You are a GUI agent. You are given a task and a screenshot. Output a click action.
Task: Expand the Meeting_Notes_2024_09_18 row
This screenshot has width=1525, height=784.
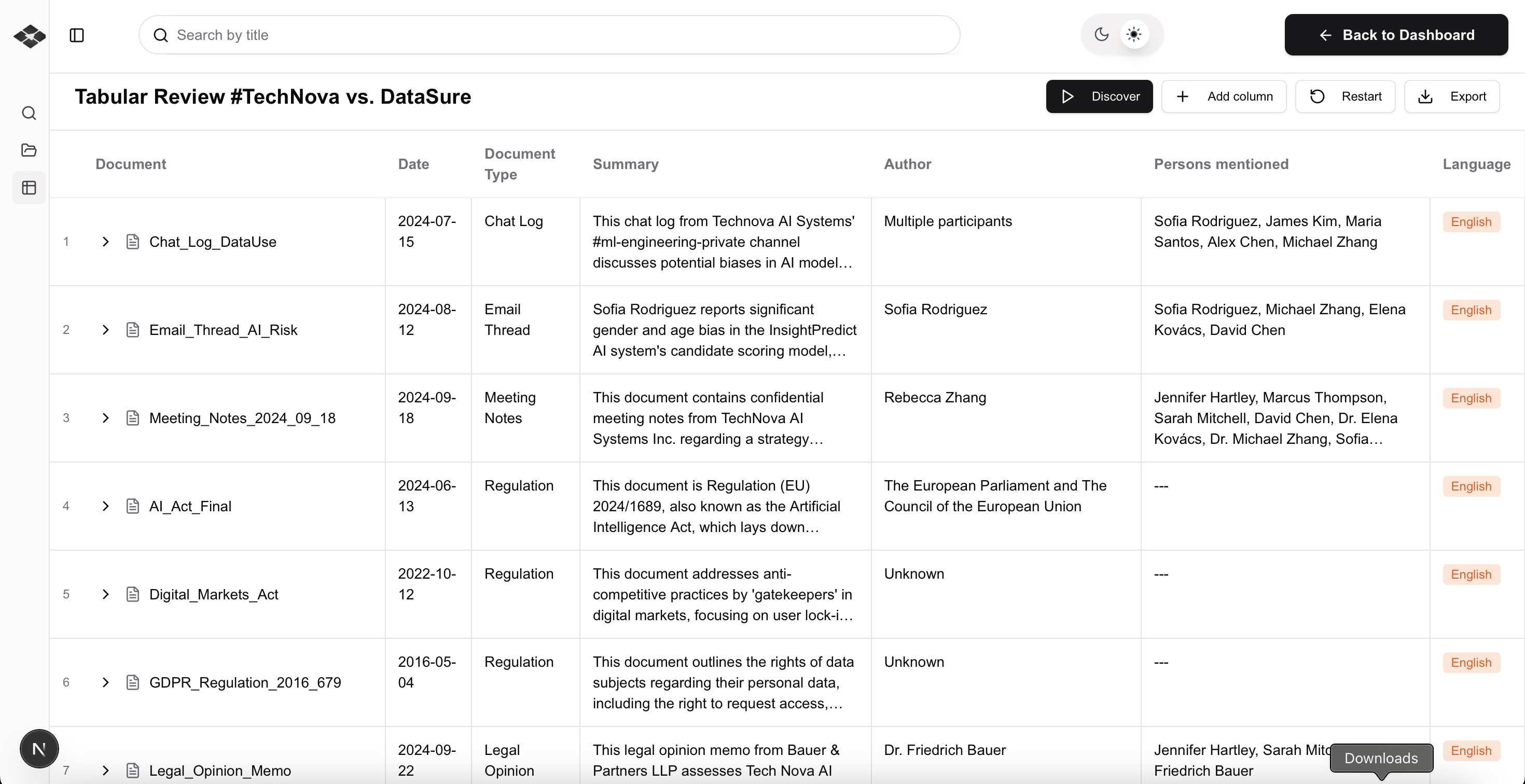coord(105,418)
